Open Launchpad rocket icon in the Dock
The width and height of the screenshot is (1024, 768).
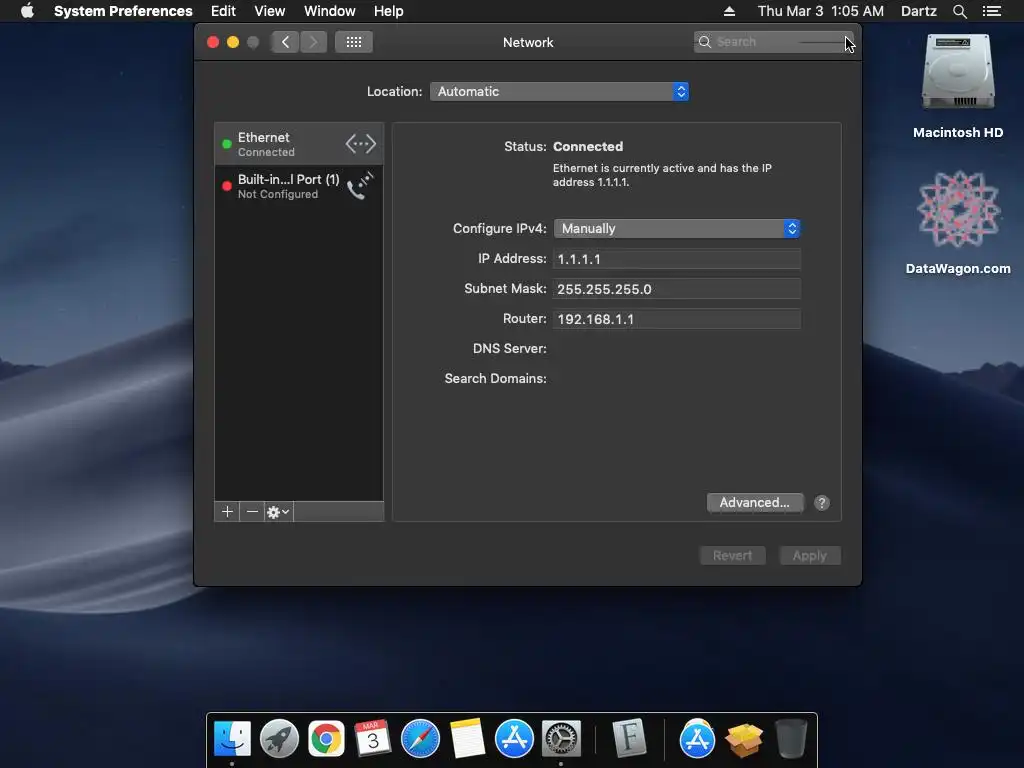(x=280, y=739)
